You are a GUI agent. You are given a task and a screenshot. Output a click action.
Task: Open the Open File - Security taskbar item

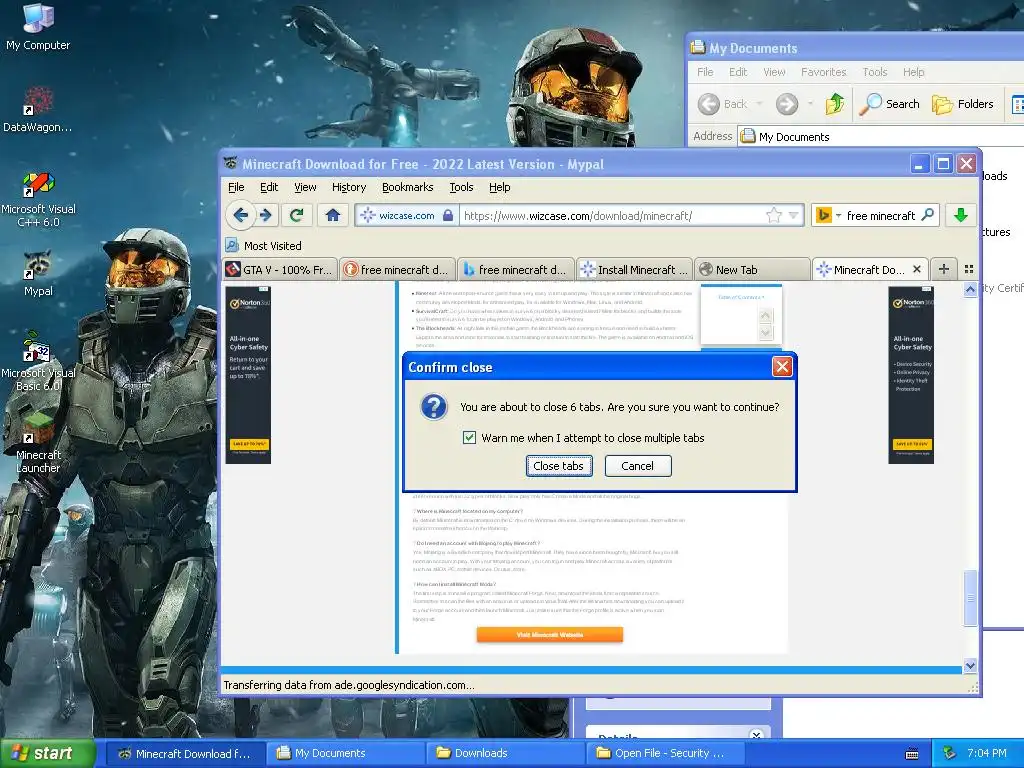point(665,753)
